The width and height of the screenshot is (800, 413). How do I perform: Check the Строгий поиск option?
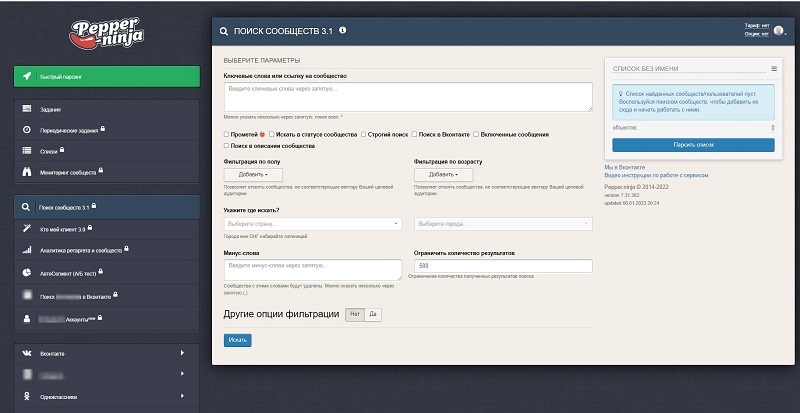[x=363, y=134]
